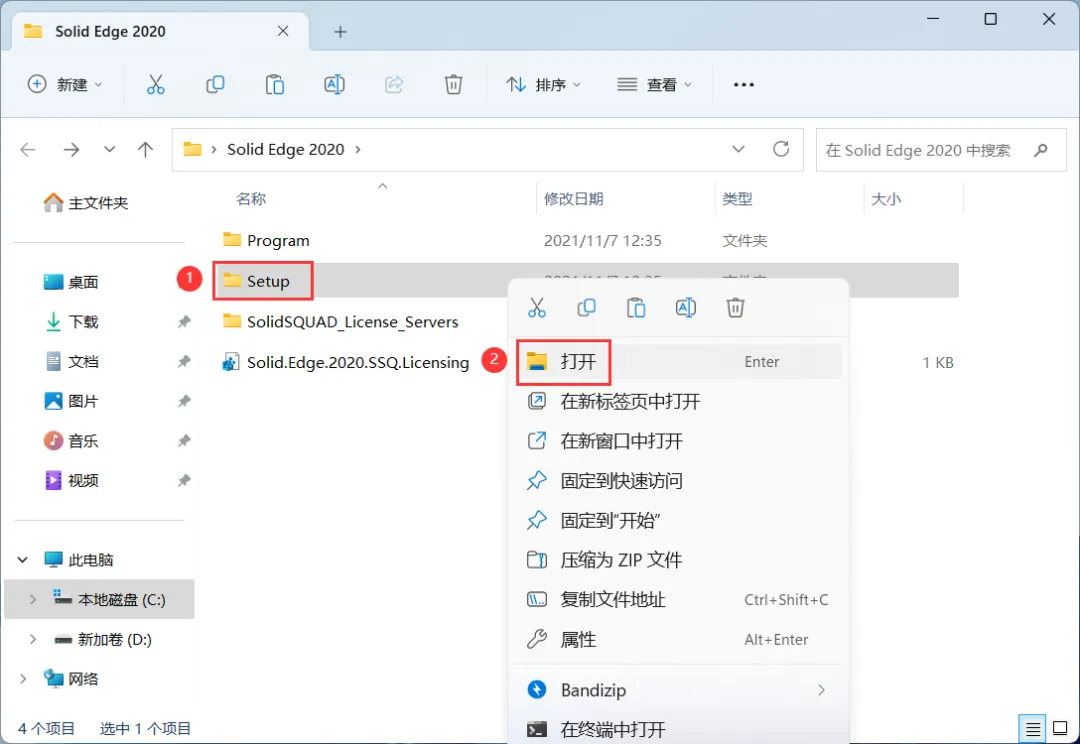Open 音乐 in the sidebar
This screenshot has height=744, width=1080.
click(x=71, y=441)
